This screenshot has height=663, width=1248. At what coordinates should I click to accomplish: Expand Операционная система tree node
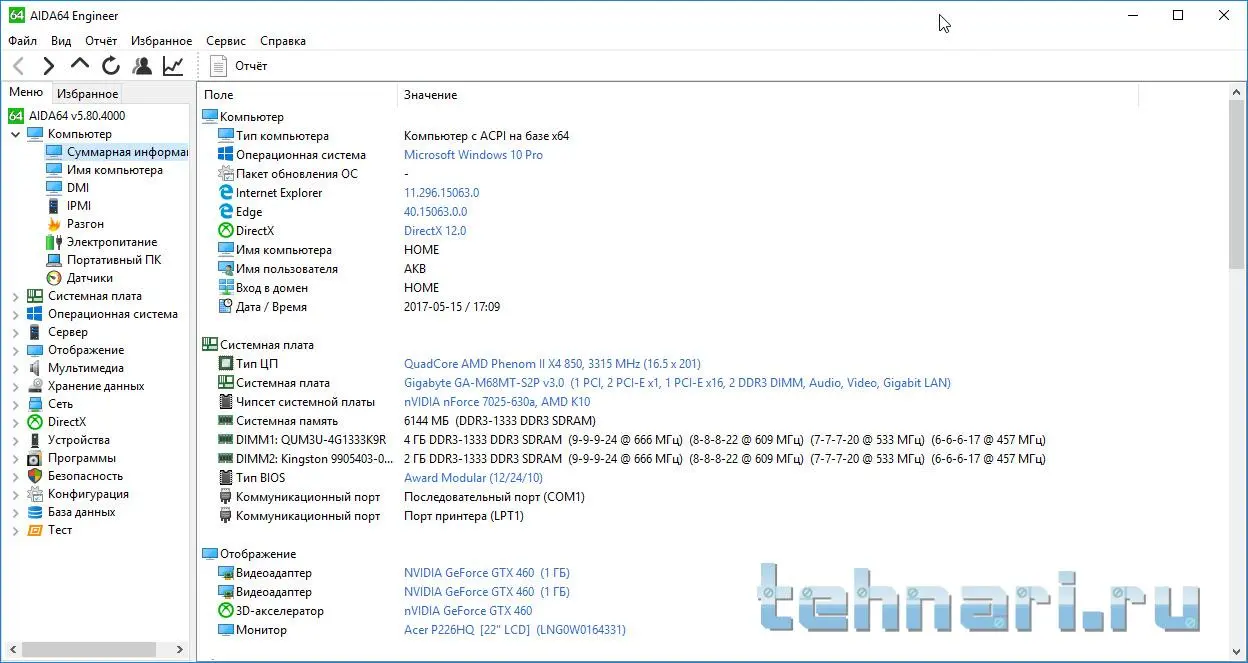(16, 314)
